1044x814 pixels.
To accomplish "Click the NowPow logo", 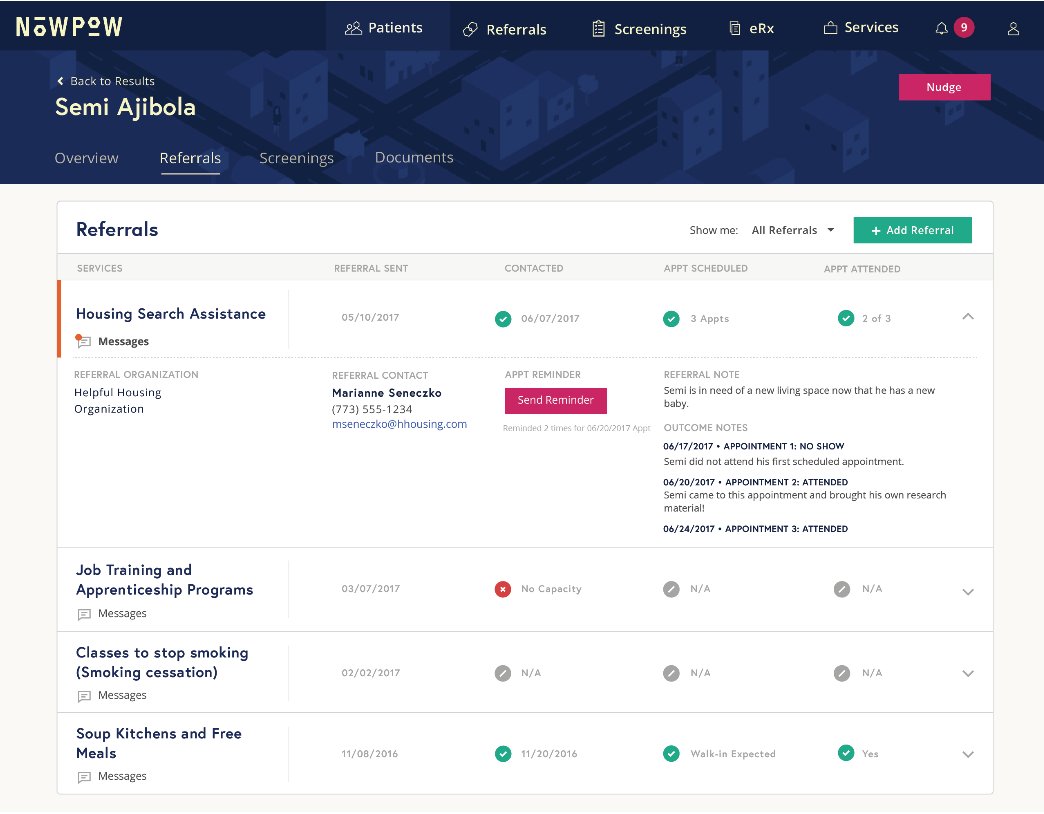I will [x=69, y=27].
